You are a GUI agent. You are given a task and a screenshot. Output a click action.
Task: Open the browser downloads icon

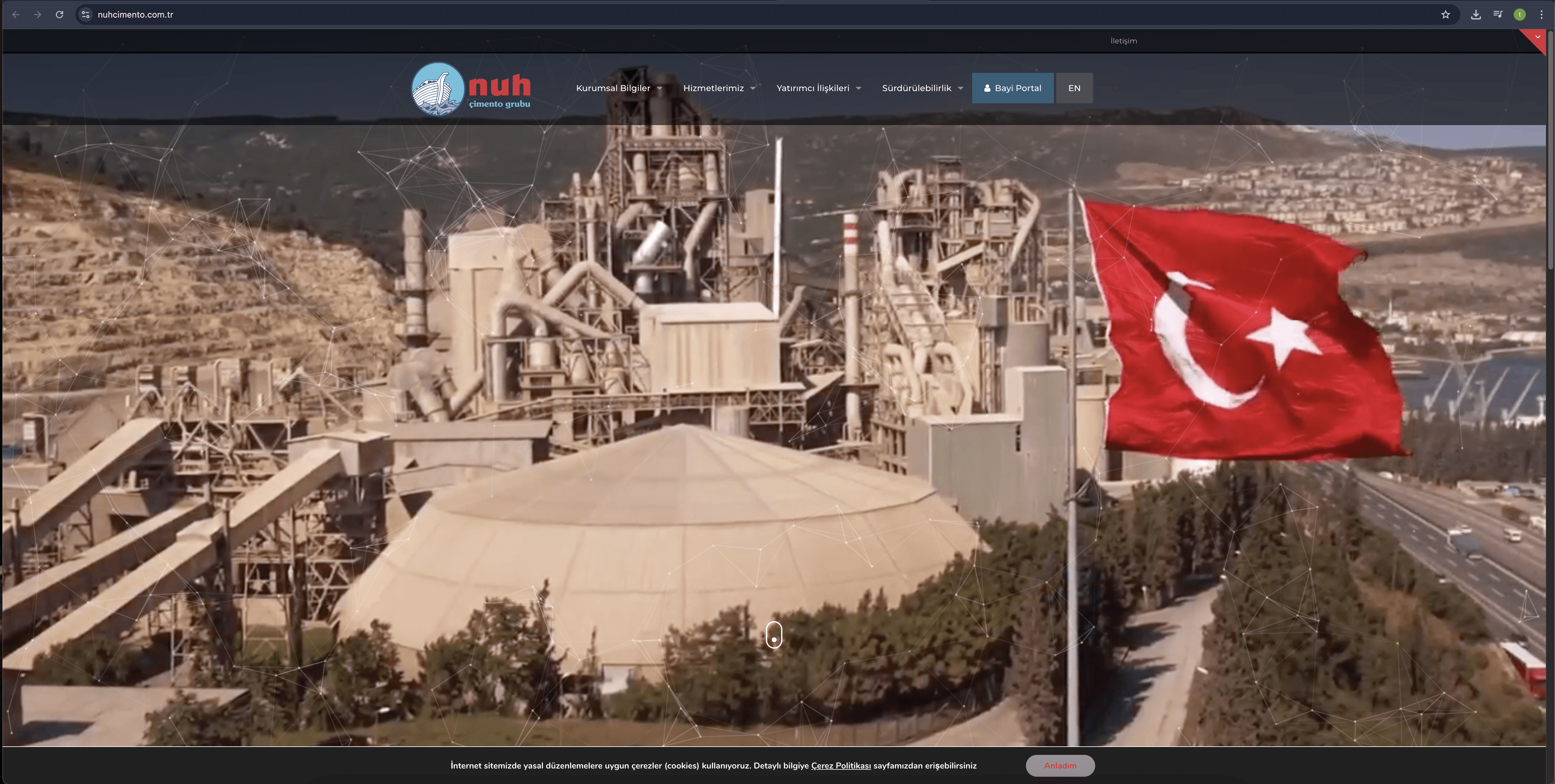coord(1475,15)
